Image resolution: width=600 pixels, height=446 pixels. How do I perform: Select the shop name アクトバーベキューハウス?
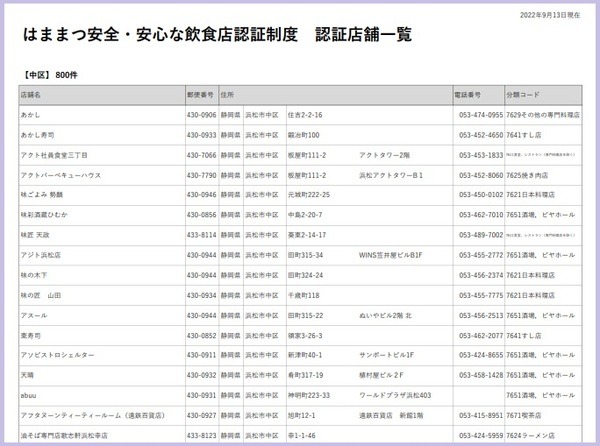point(61,176)
